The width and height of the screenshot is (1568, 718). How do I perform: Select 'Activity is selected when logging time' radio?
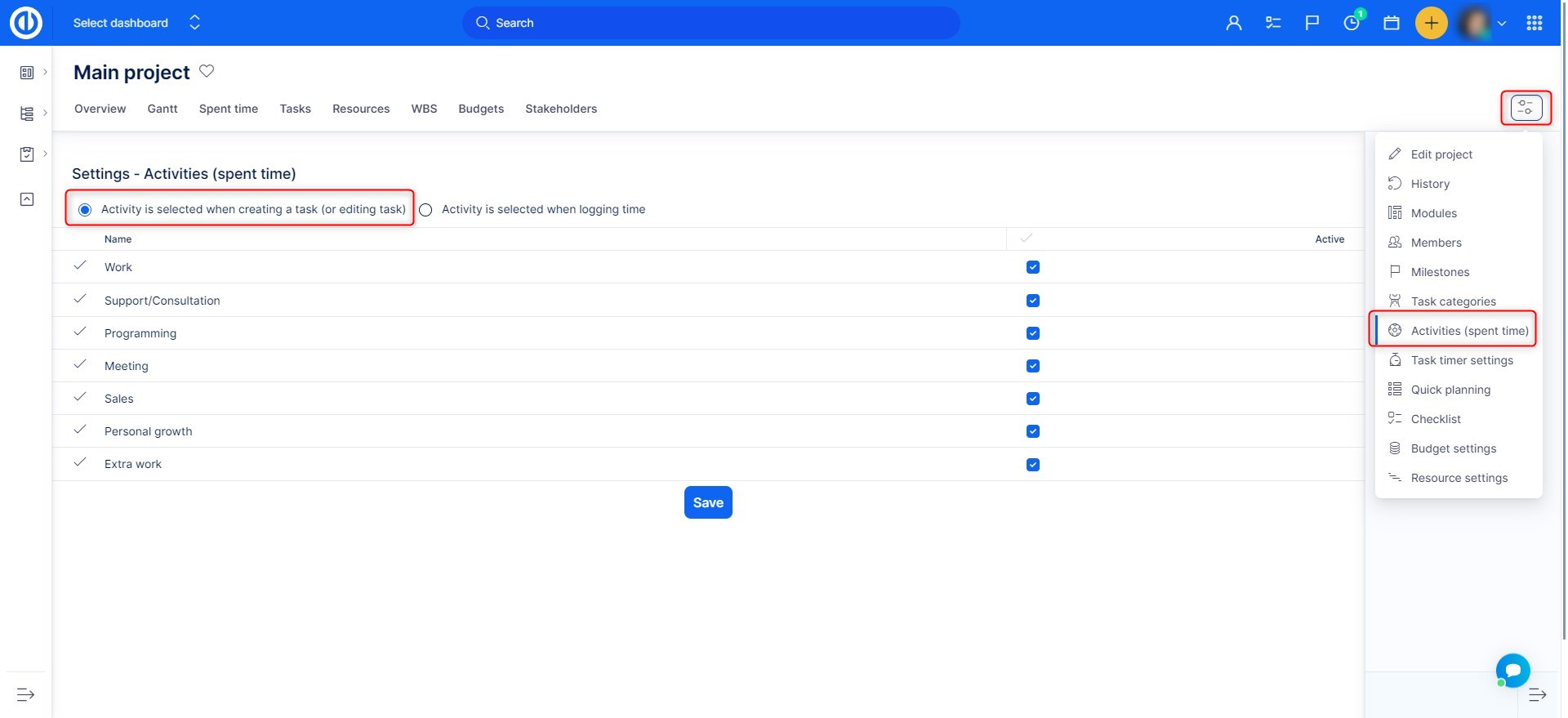tap(425, 210)
